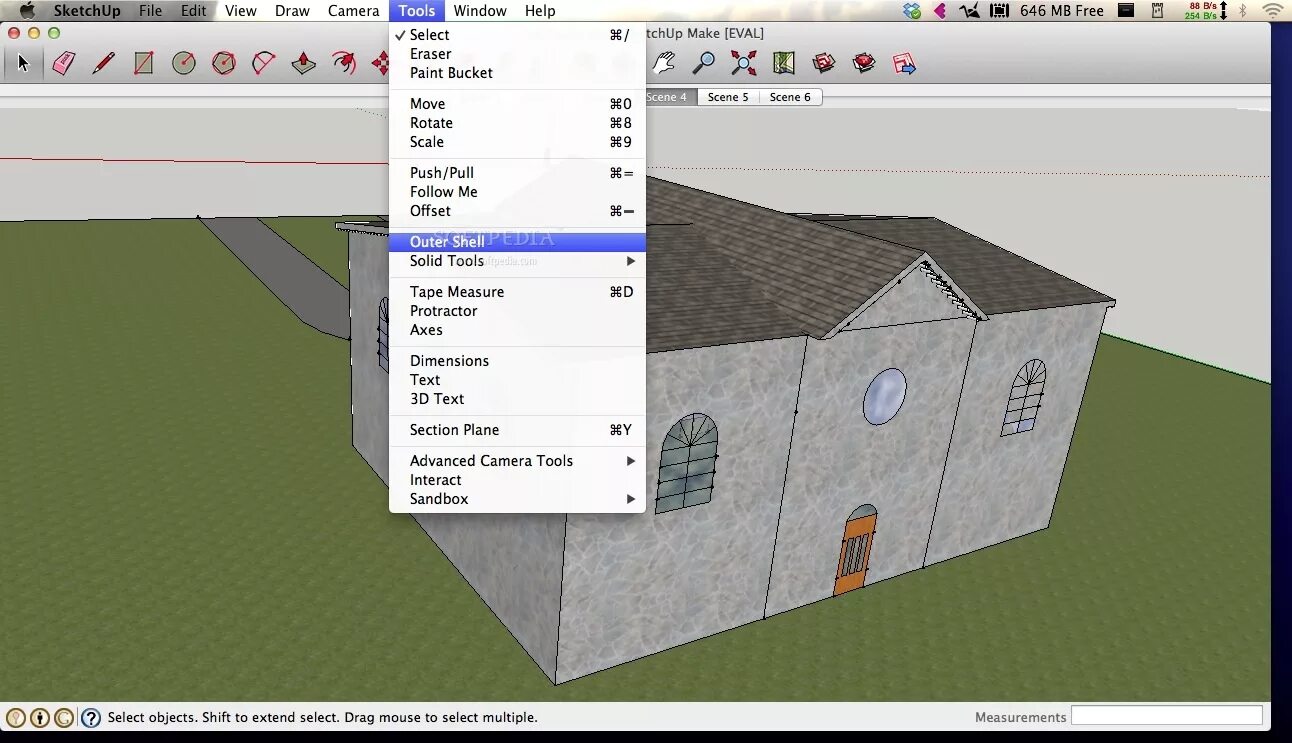Click the Measurements input box

pyautogui.click(x=1166, y=716)
